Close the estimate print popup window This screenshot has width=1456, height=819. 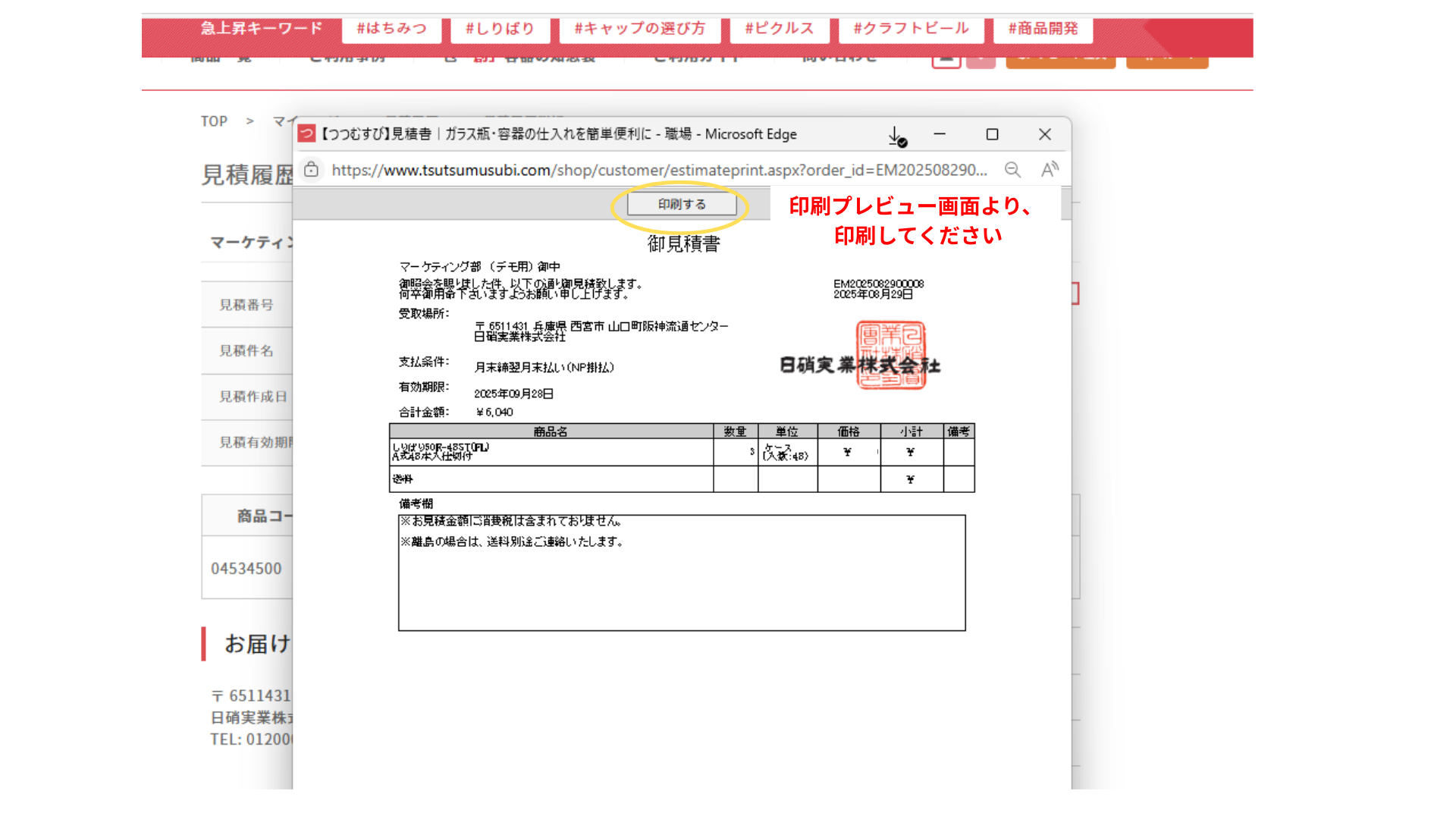coord(1044,134)
